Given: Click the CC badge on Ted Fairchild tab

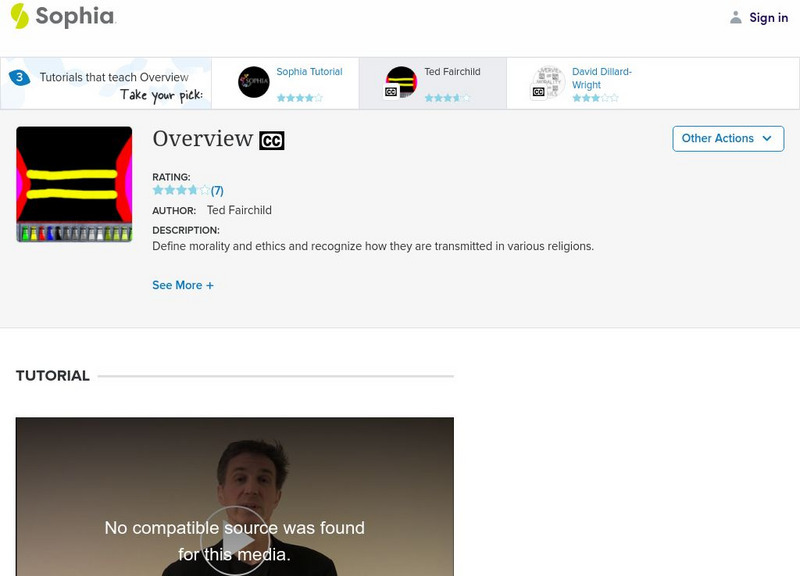Looking at the screenshot, I should click(x=391, y=92).
